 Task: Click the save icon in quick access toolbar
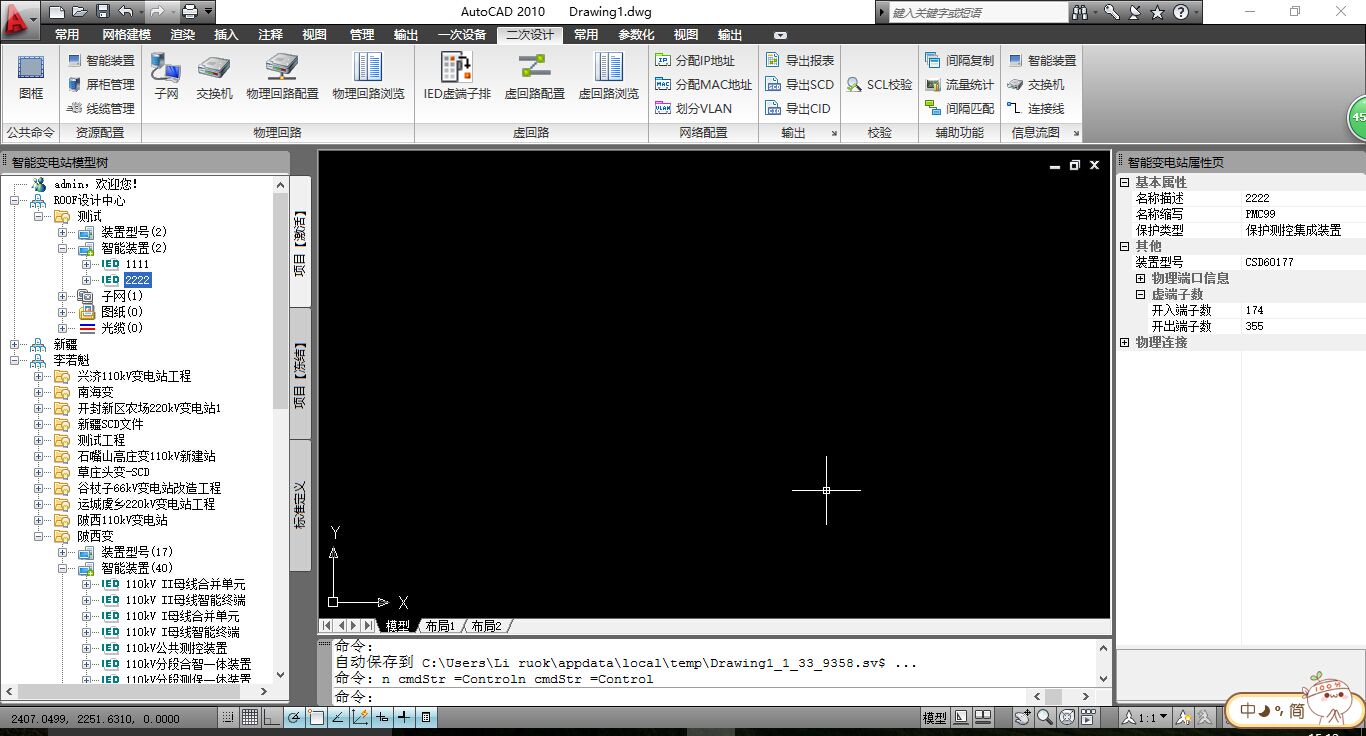point(103,12)
